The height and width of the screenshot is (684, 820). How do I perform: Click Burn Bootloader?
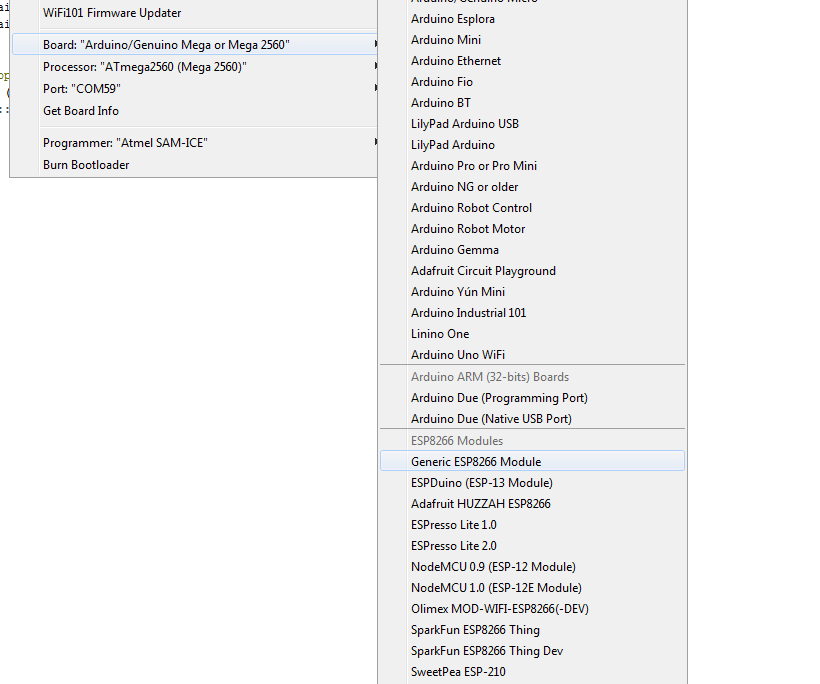click(x=193, y=165)
